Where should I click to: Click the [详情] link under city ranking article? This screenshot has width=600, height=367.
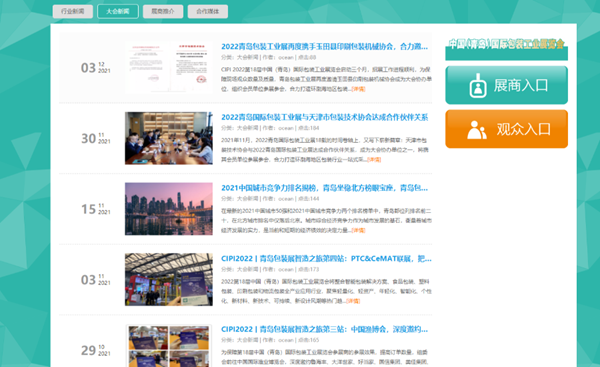(x=359, y=230)
